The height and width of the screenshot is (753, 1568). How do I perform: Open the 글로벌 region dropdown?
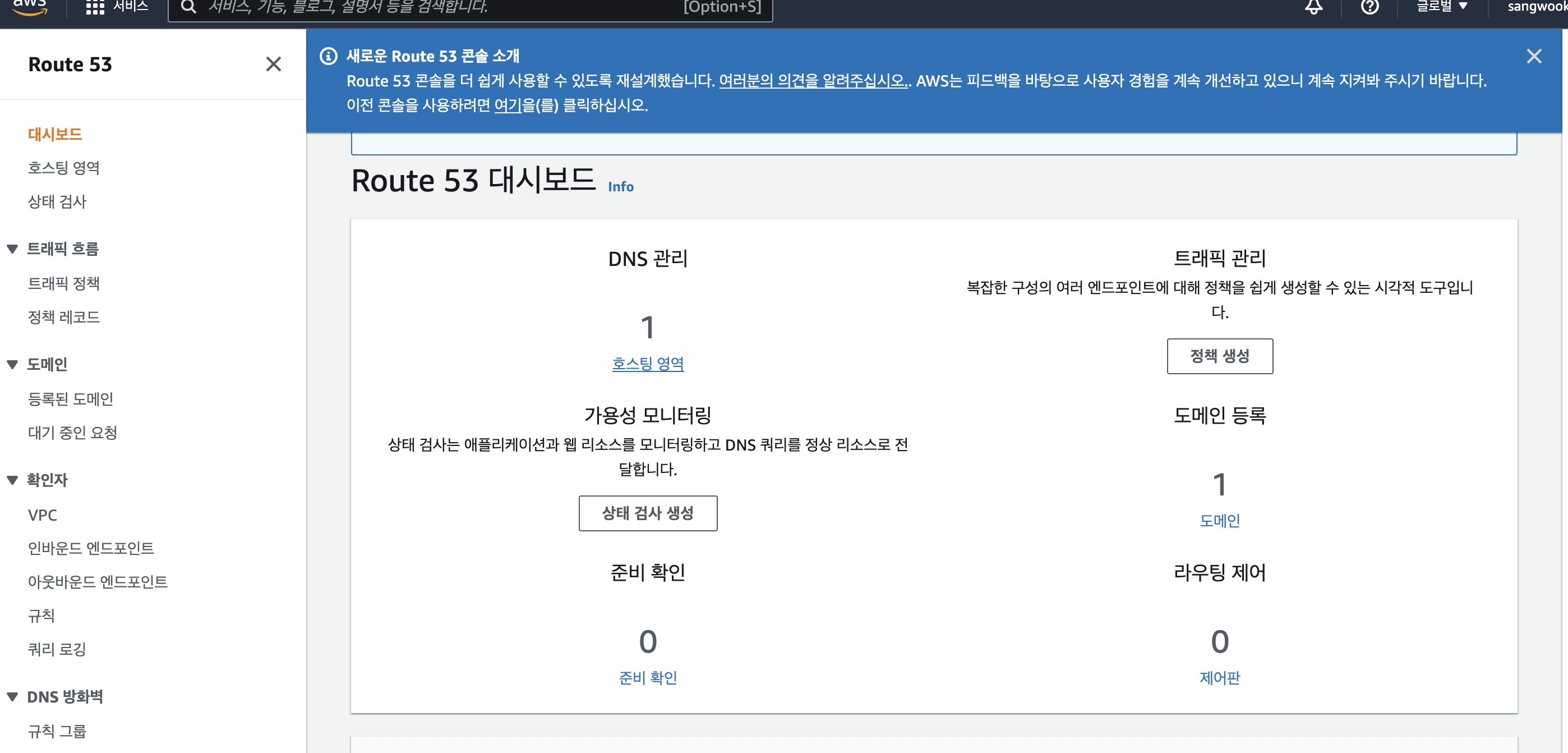[1442, 7]
